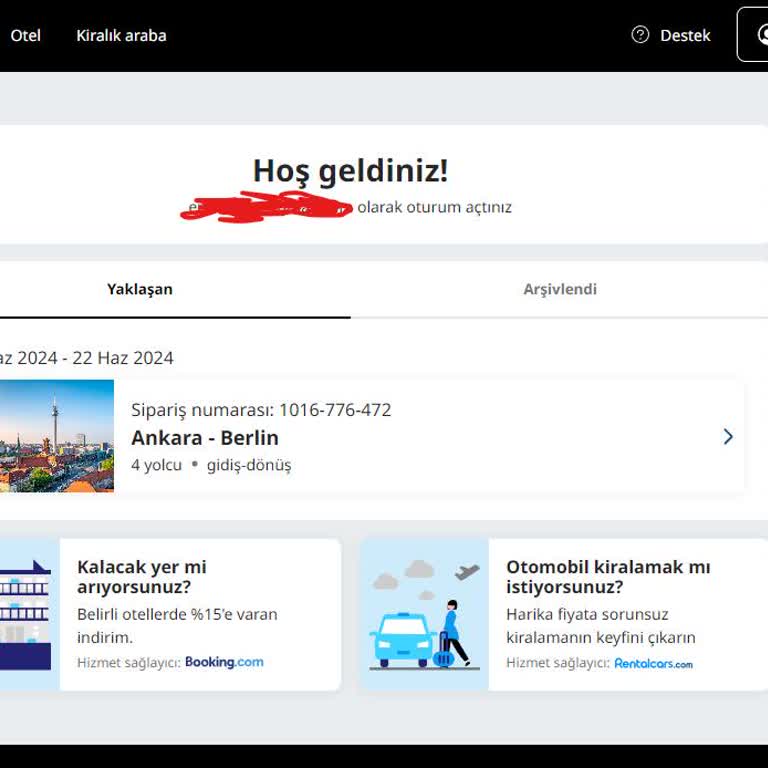Click 'olarak oturum açtınız' text

click(434, 207)
